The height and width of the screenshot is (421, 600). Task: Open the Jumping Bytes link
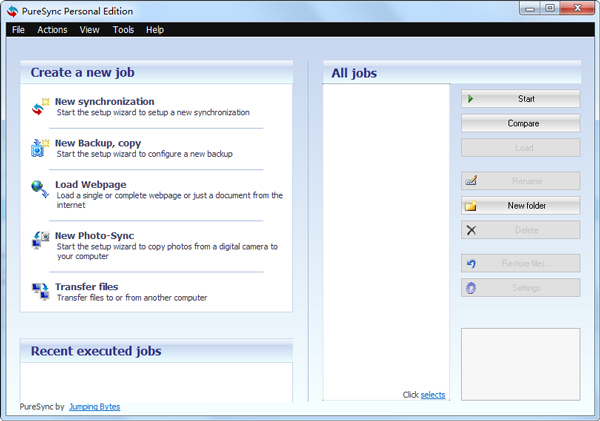pos(94,407)
